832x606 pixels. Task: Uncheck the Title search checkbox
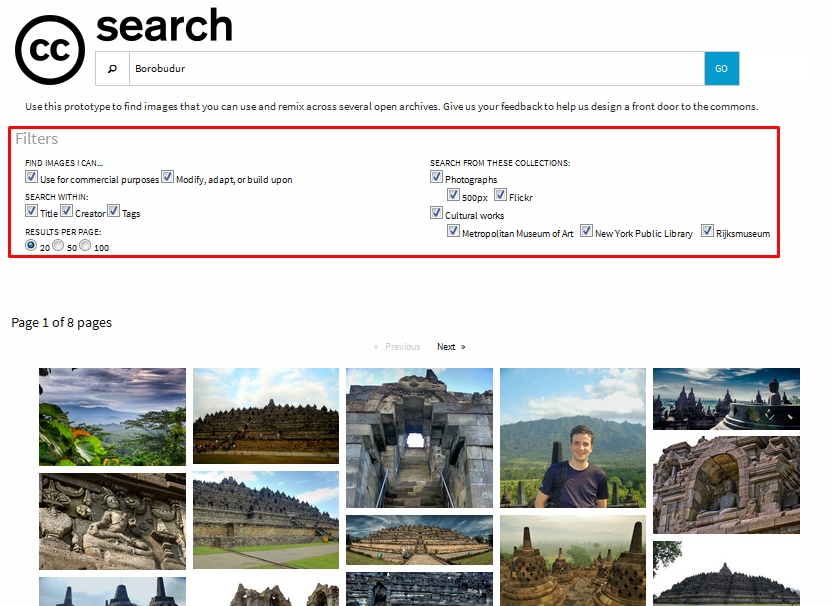[32, 211]
